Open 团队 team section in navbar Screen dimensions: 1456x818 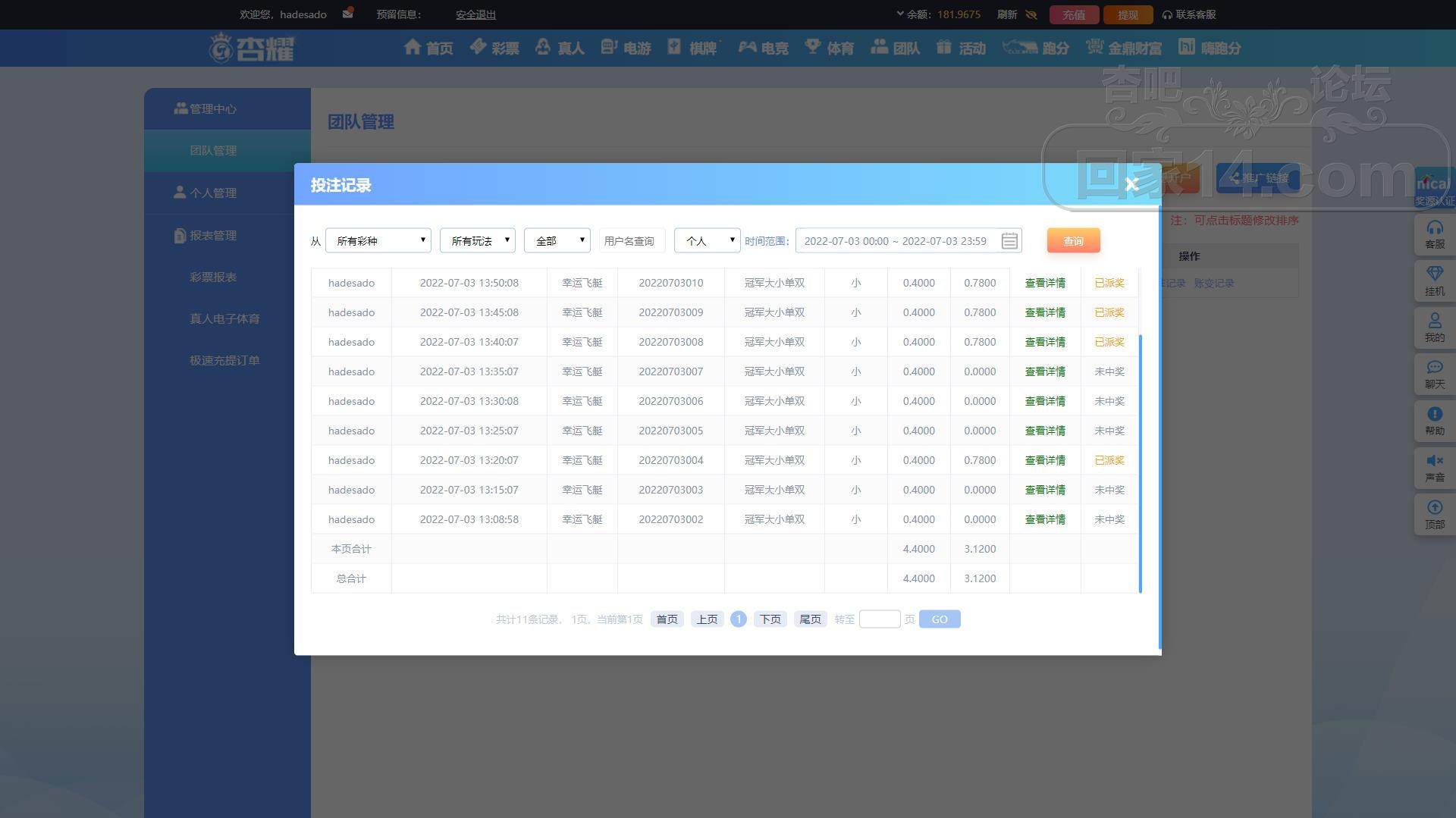click(896, 48)
